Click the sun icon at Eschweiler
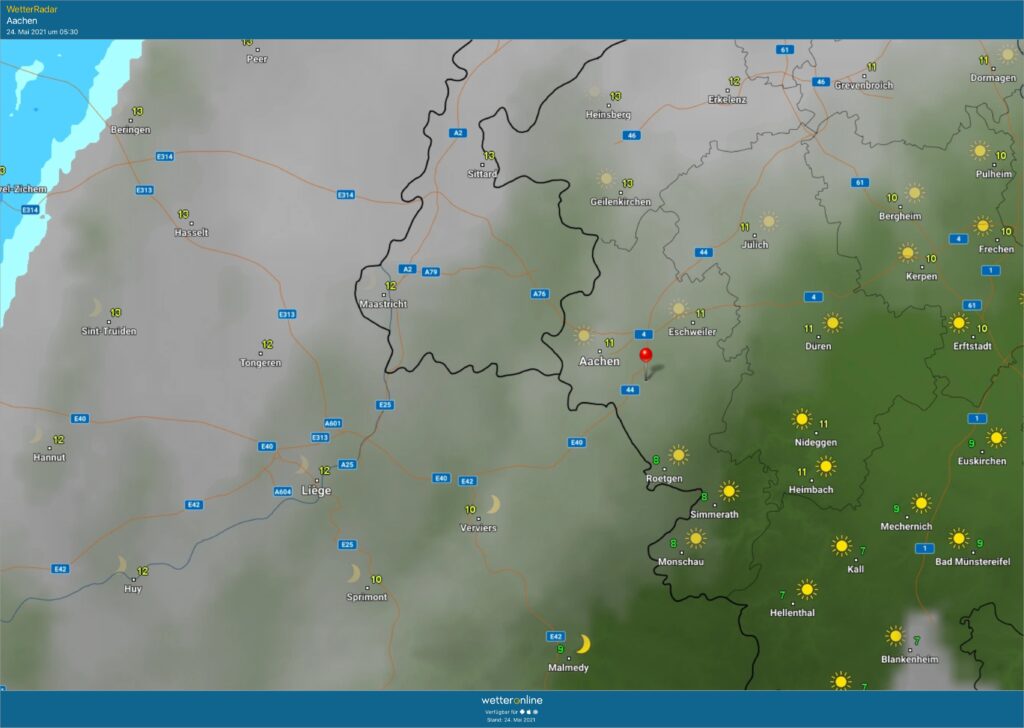1024x728 pixels. tap(679, 308)
